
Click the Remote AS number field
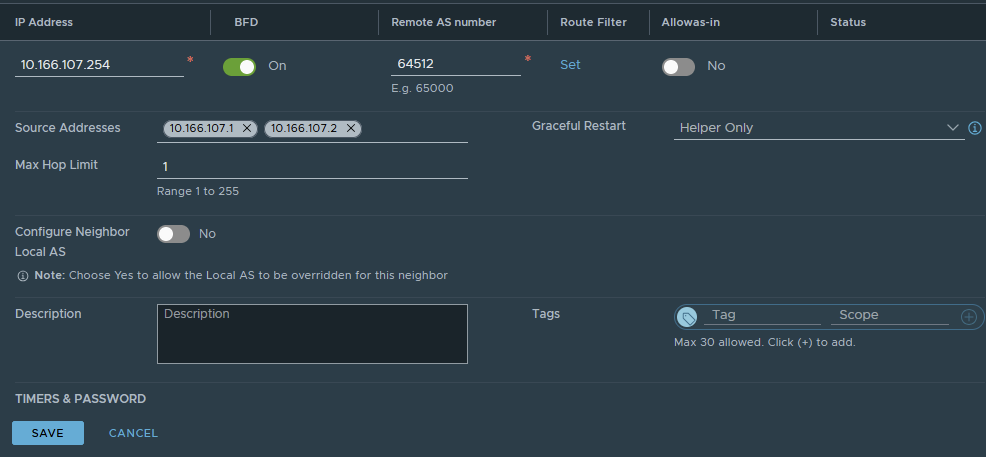455,65
